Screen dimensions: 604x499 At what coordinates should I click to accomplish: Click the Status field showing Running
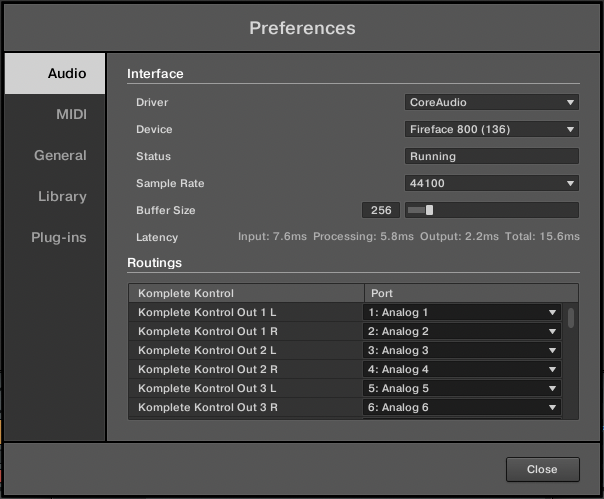492,156
